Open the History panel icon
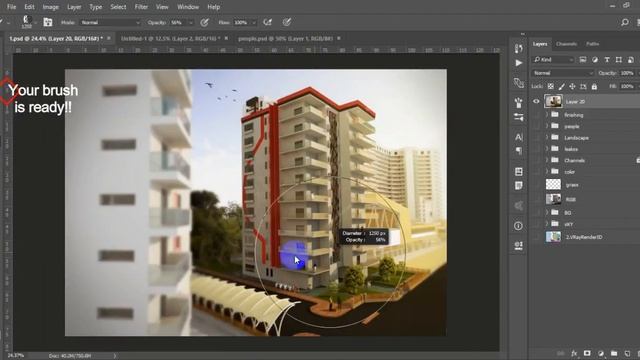The width and height of the screenshot is (640, 360). click(x=518, y=49)
